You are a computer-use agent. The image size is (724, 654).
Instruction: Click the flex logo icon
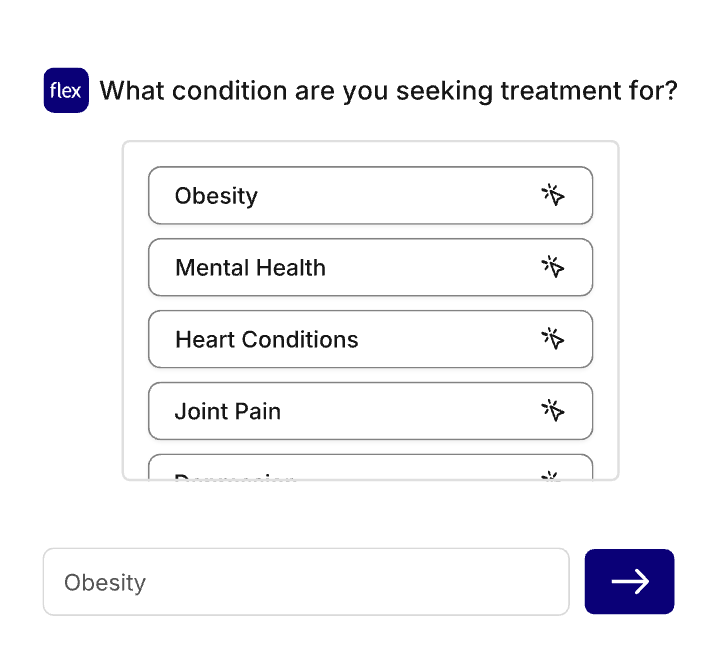66,91
